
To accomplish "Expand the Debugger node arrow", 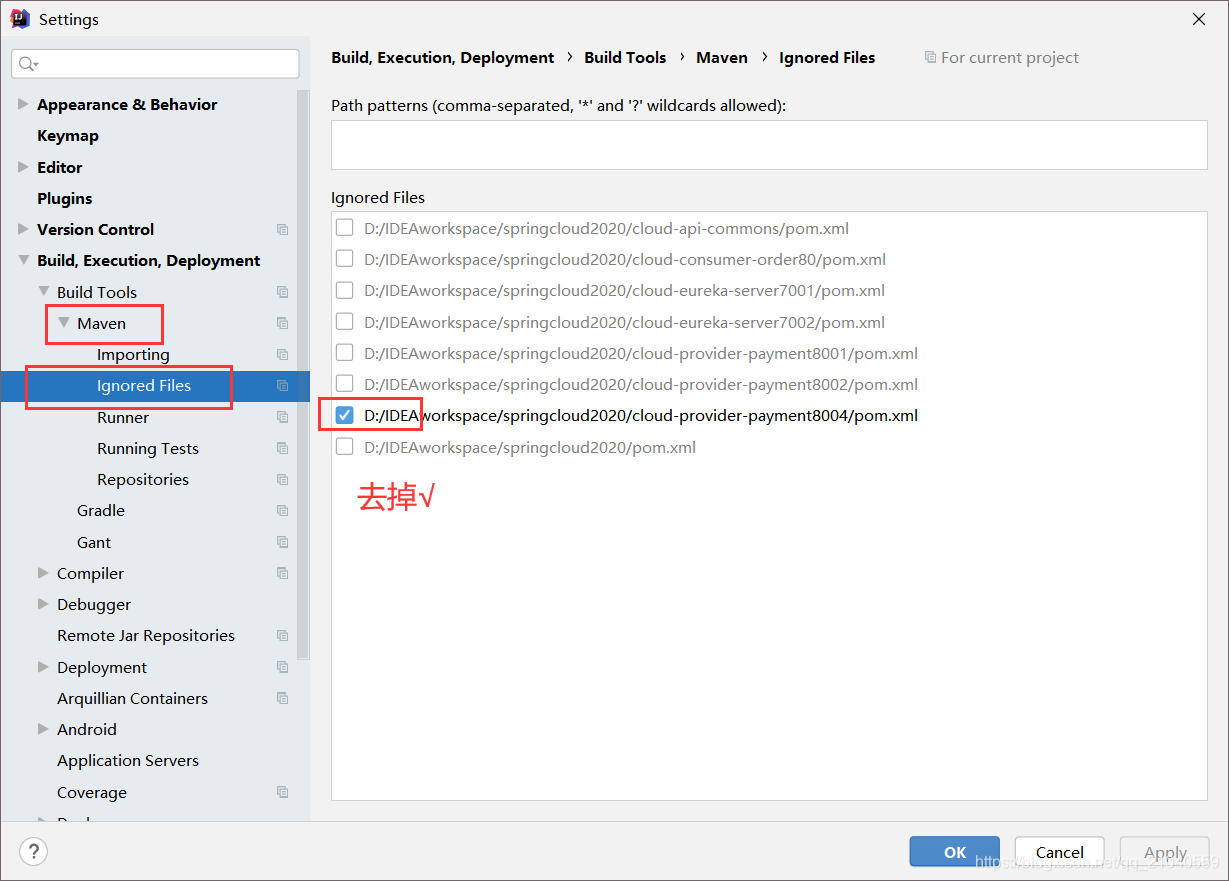I will click(43, 604).
